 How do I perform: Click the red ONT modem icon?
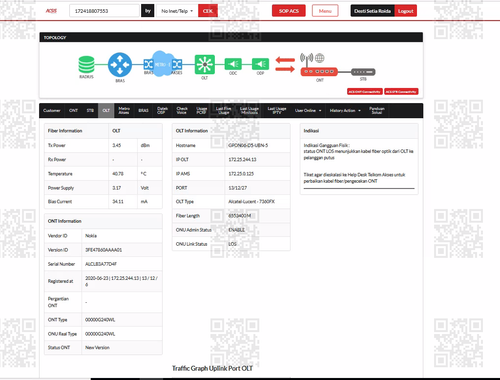pos(319,72)
